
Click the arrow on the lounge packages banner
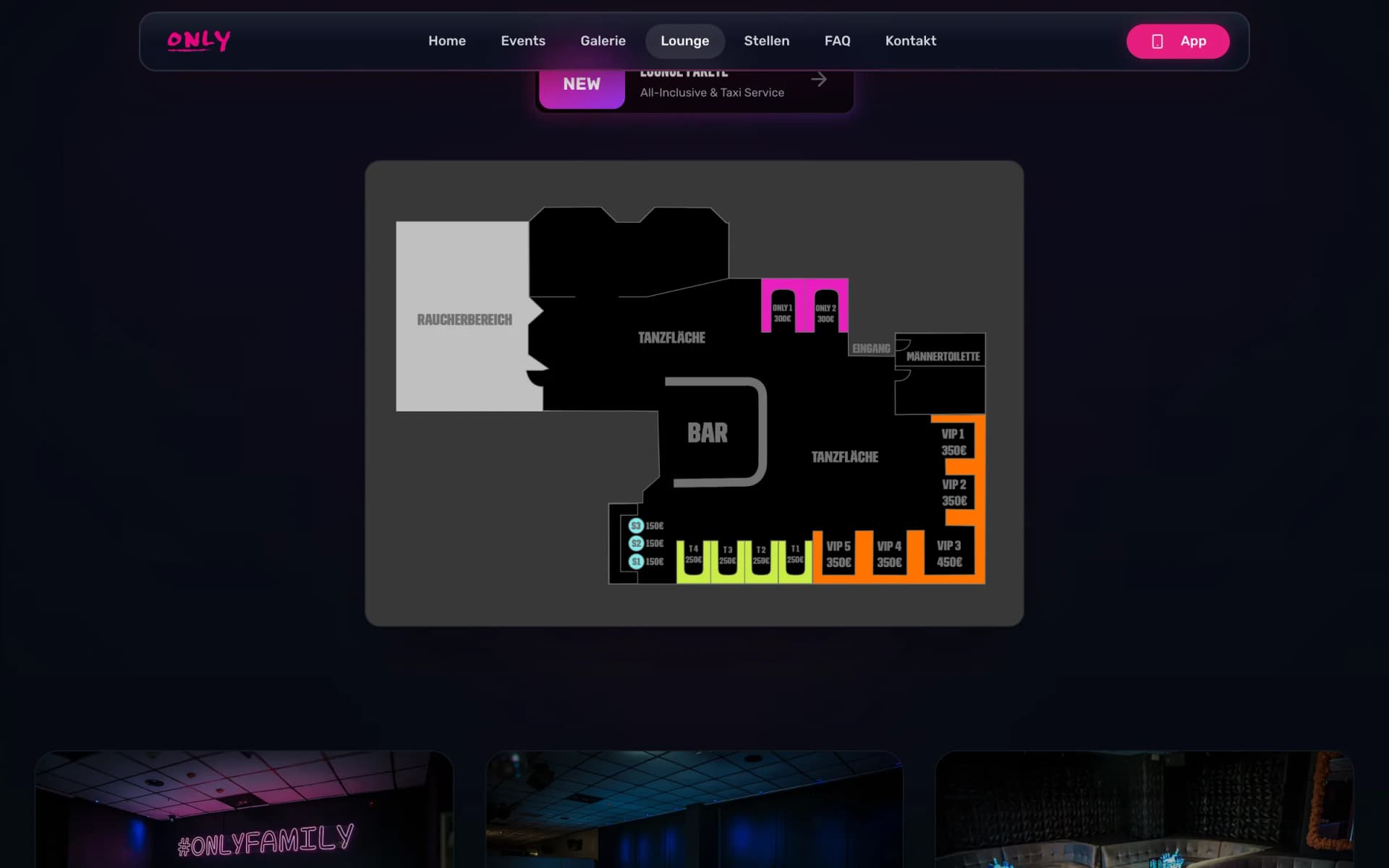point(819,80)
